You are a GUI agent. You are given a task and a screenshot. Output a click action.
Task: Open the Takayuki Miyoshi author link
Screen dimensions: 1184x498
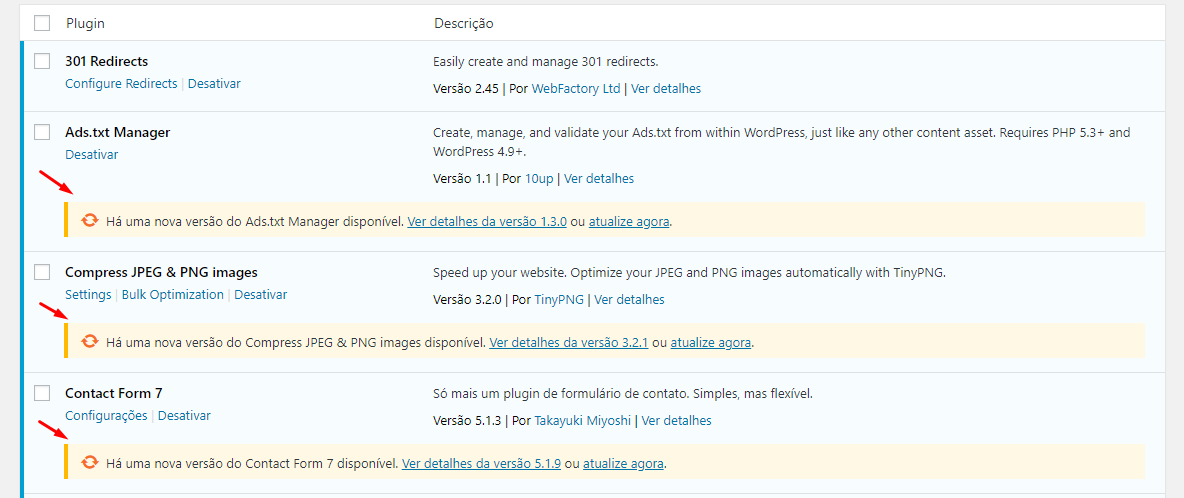pos(583,420)
